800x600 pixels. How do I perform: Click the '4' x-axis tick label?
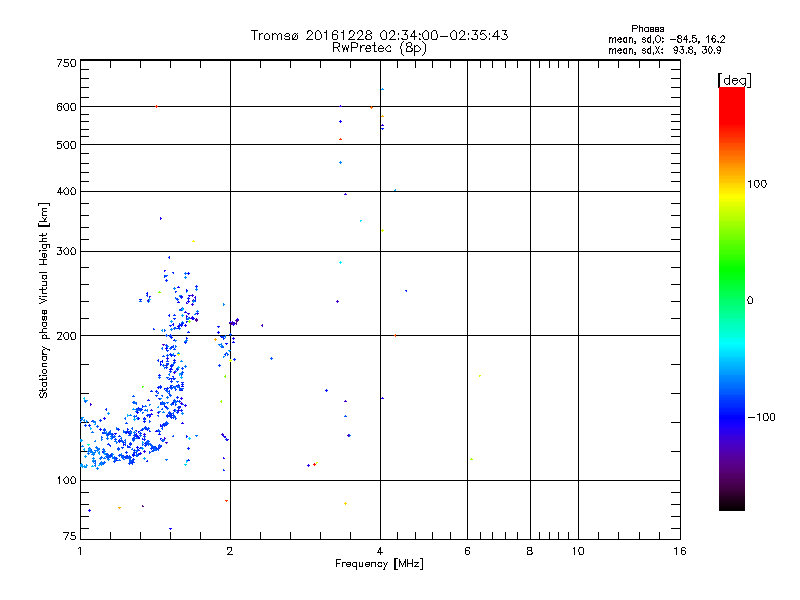tap(380, 551)
